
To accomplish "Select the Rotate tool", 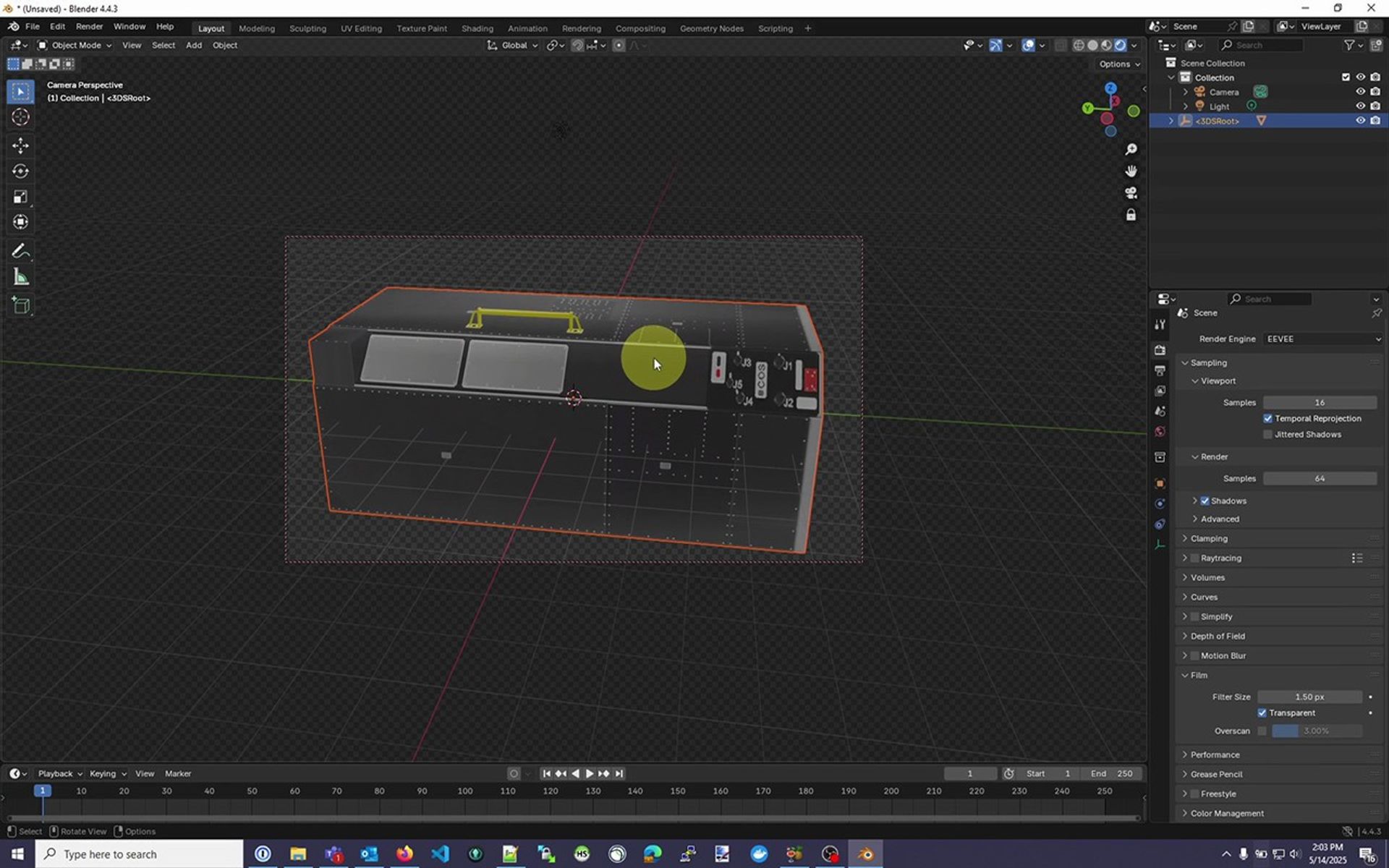I will point(20,171).
